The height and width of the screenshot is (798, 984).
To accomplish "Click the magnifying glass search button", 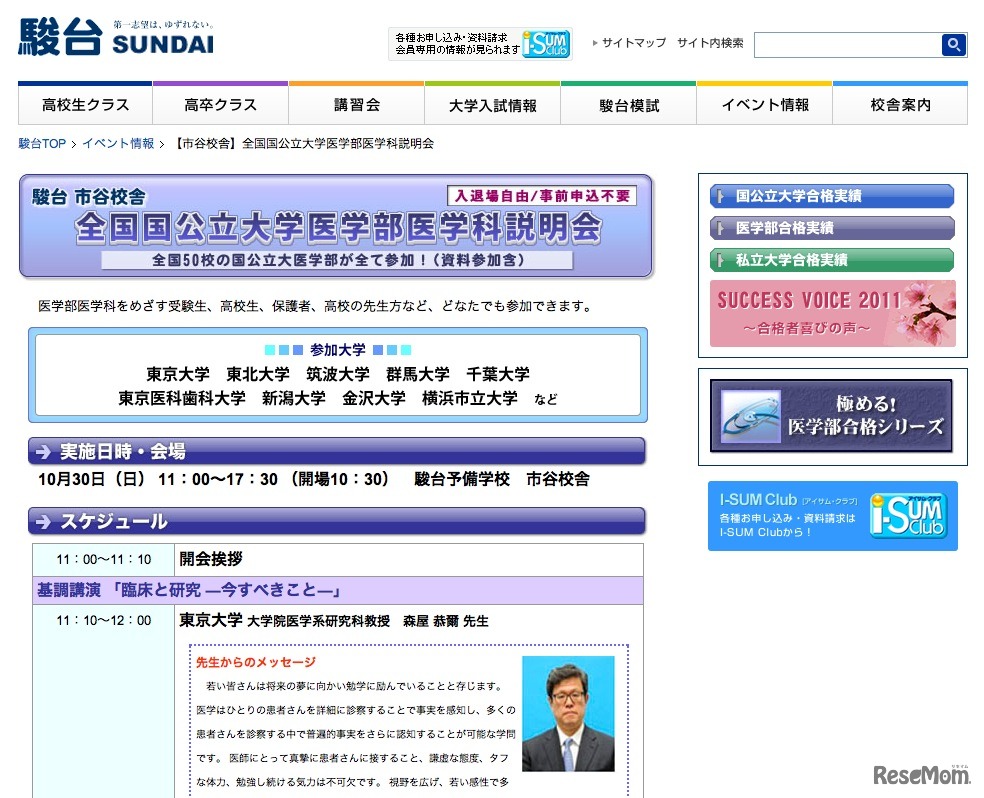I will pyautogui.click(x=954, y=44).
